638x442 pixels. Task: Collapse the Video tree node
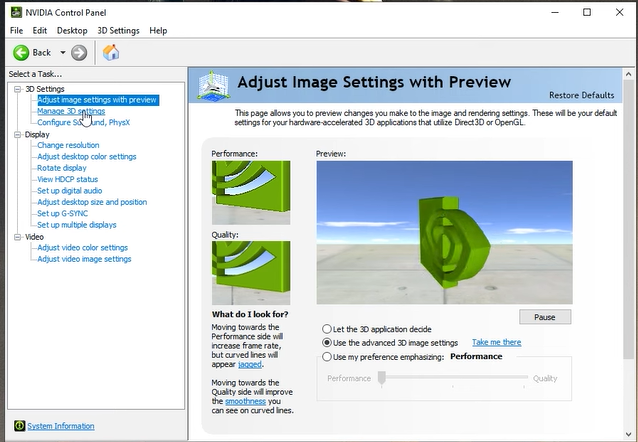pyautogui.click(x=17, y=237)
